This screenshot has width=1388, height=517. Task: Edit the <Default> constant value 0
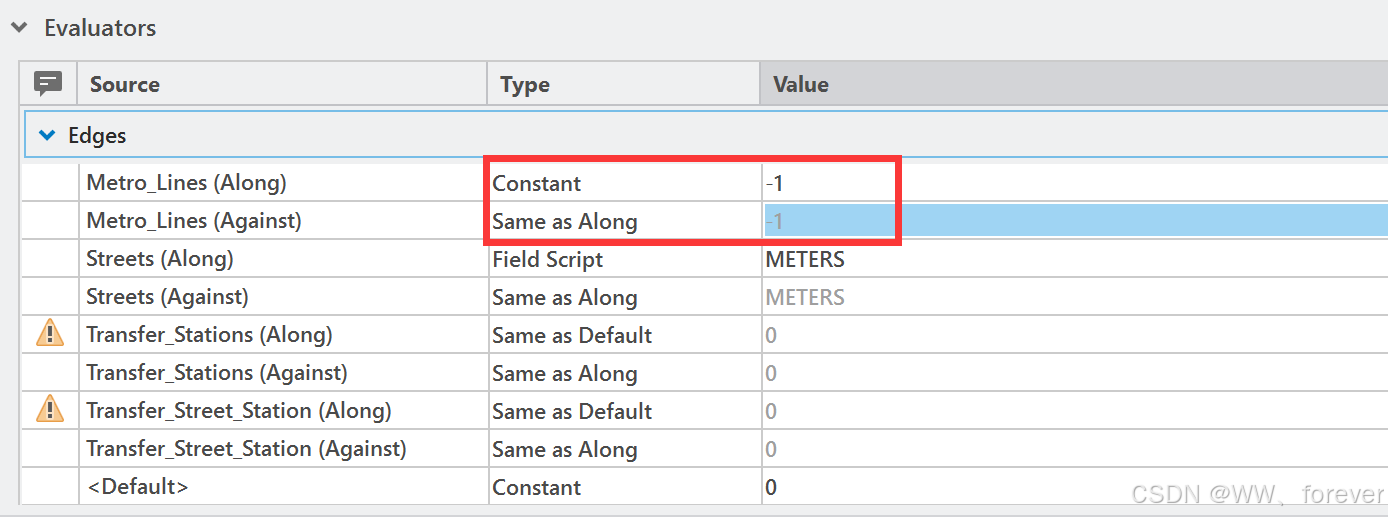(x=1075, y=487)
